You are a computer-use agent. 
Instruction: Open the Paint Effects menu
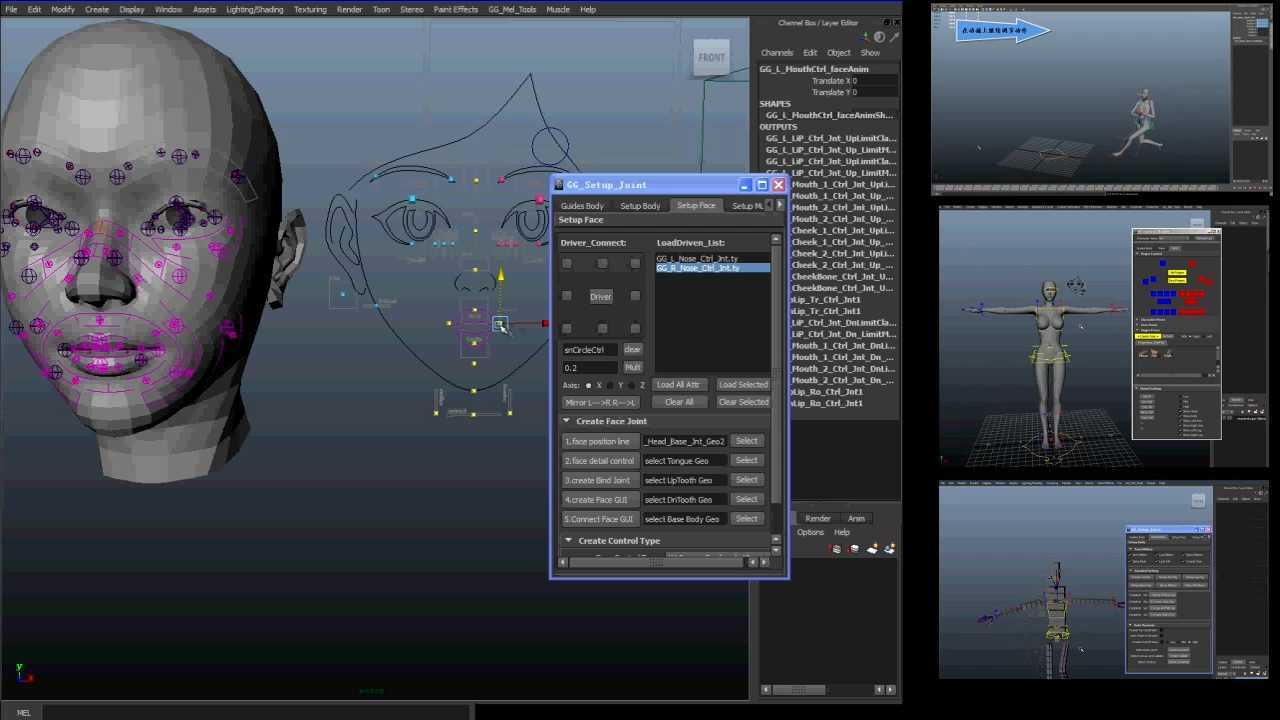coord(455,9)
